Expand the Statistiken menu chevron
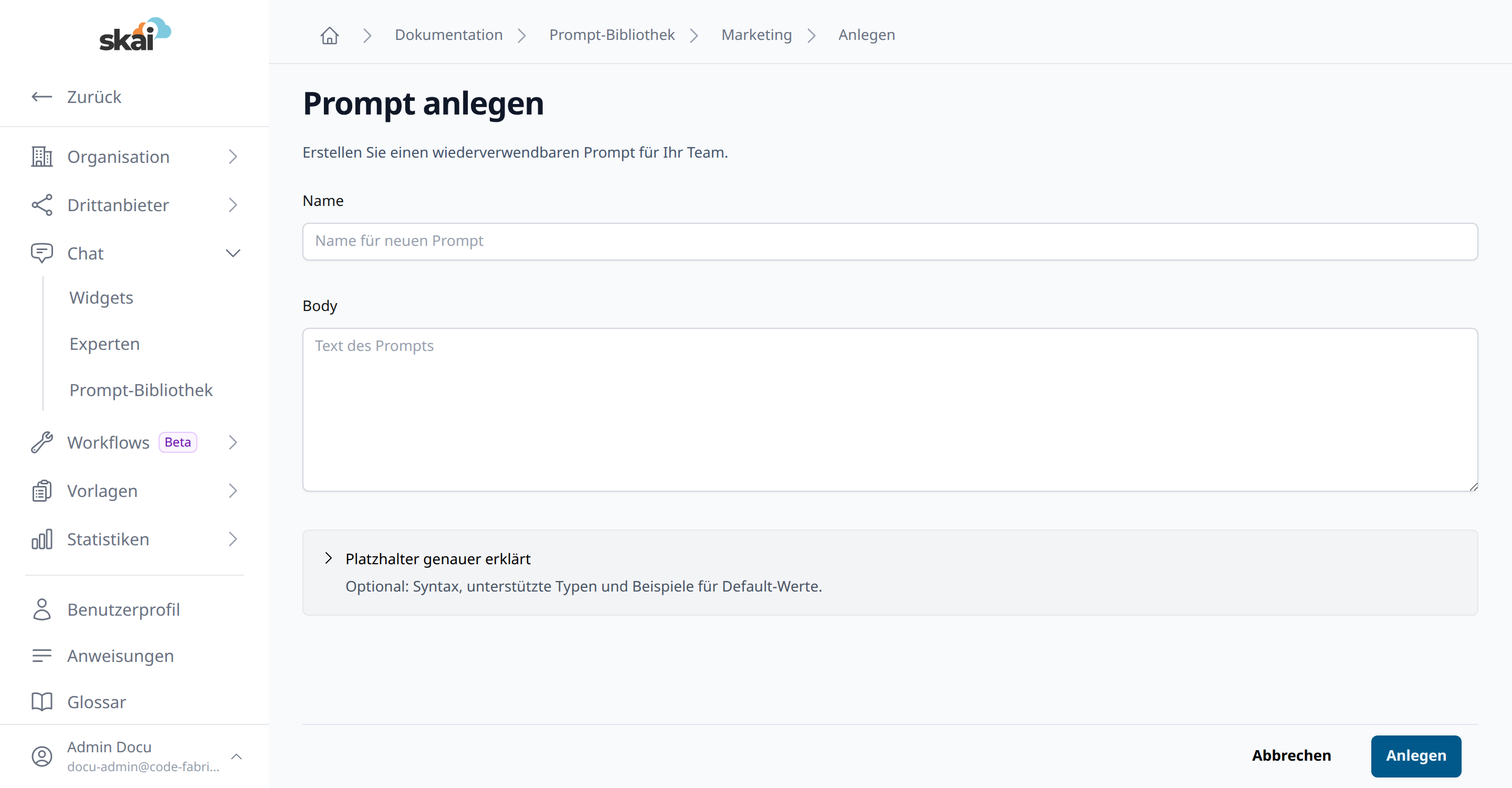The width and height of the screenshot is (1512, 788). 233,539
